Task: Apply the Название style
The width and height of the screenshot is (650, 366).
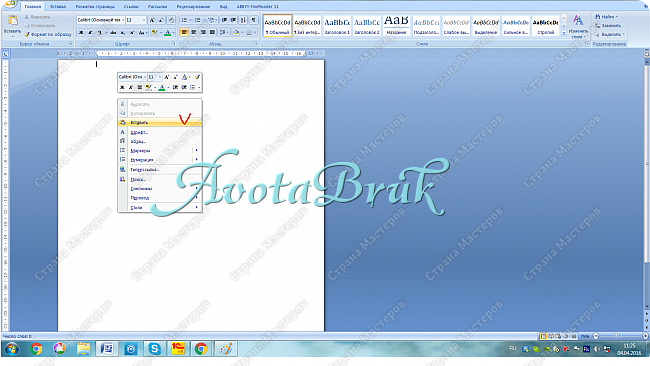Action: (x=396, y=26)
